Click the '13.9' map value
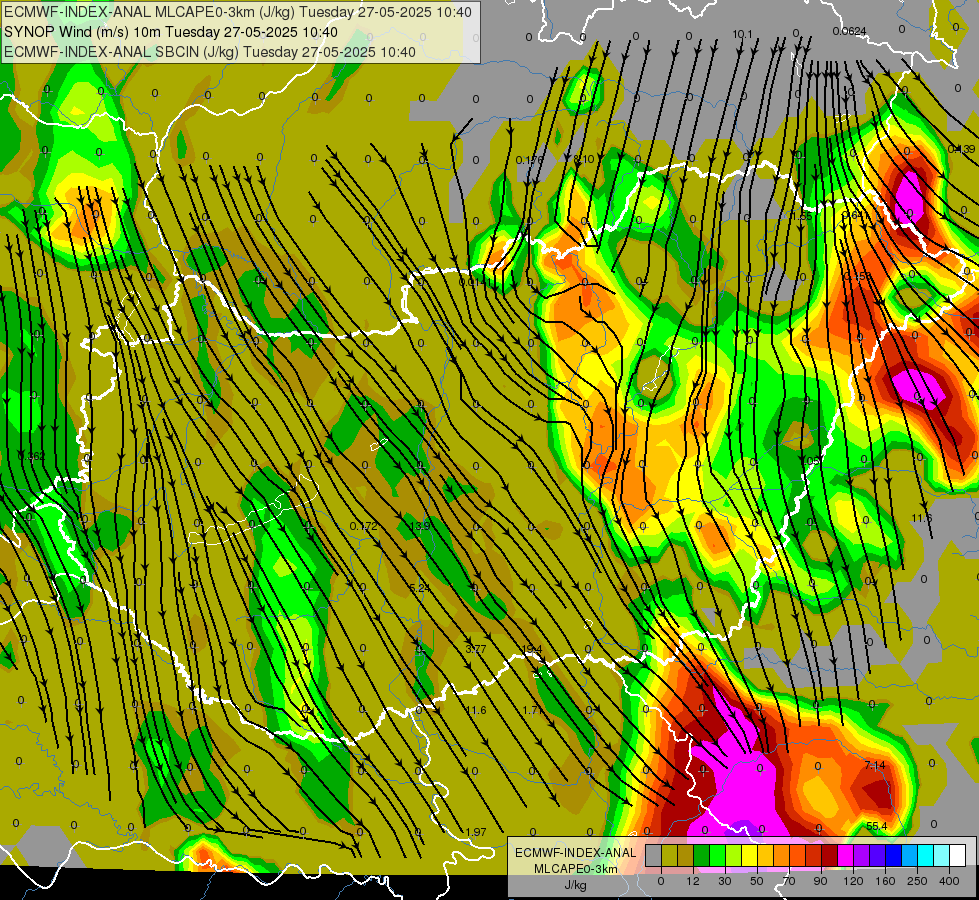The image size is (979, 900). point(420,527)
